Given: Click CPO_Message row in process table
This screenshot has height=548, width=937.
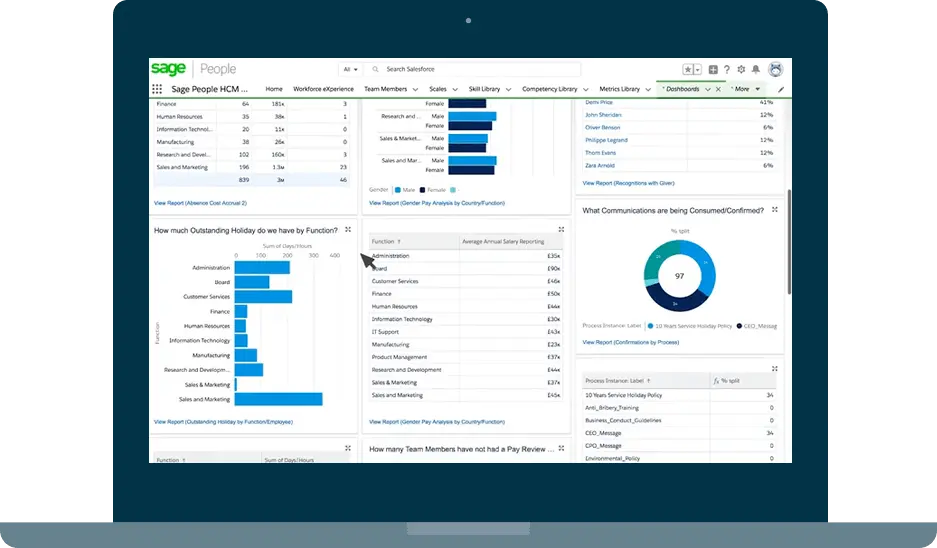Looking at the screenshot, I should [679, 446].
